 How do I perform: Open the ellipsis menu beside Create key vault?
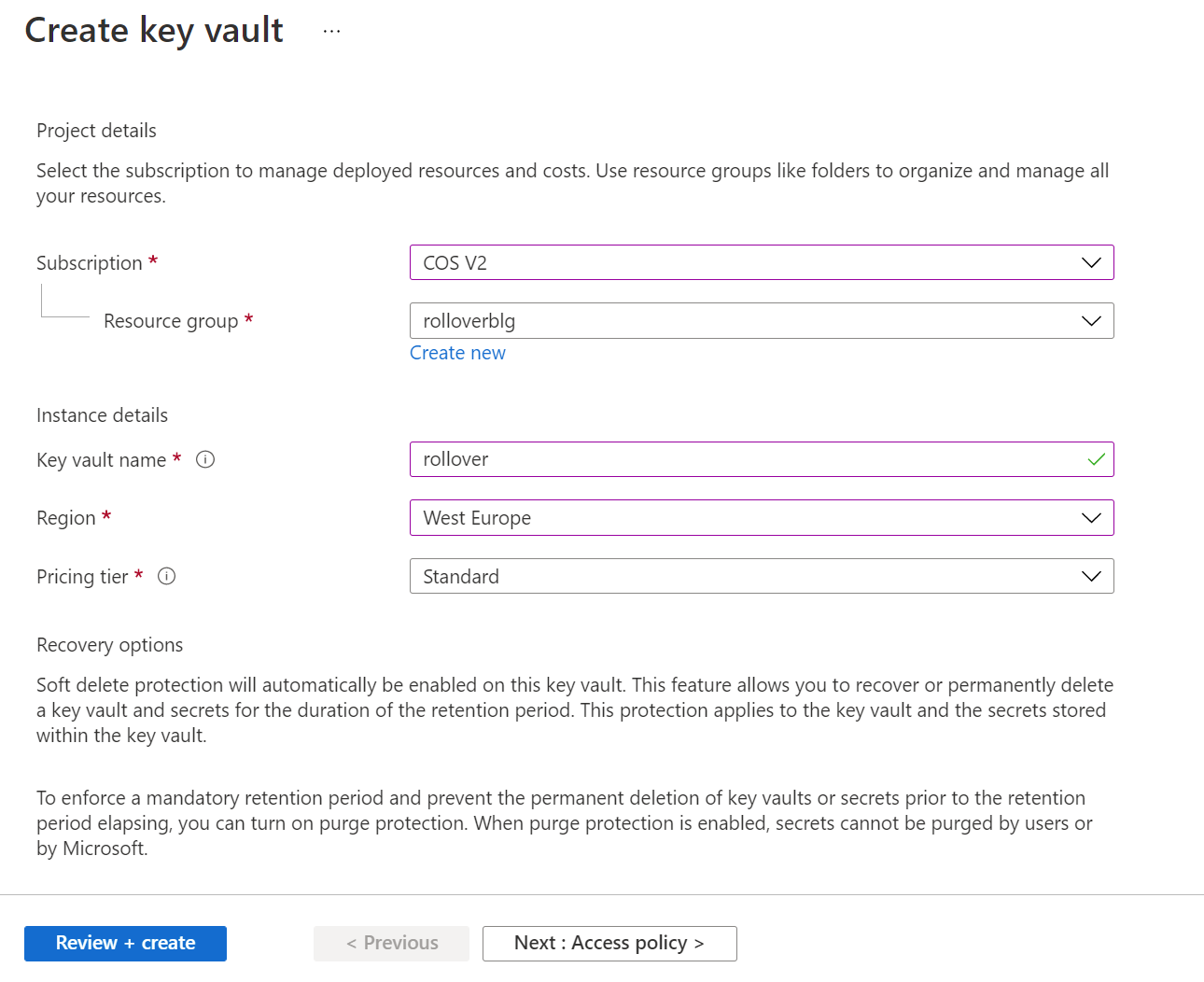pos(331,31)
